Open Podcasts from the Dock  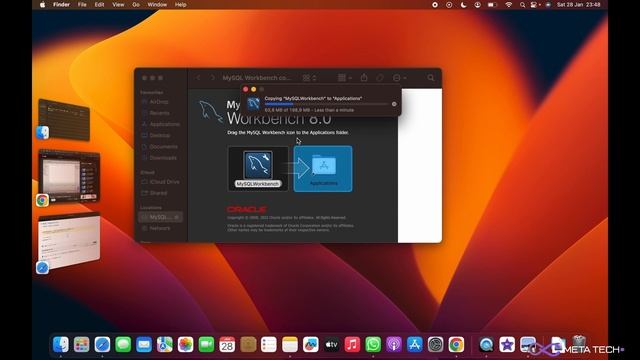394,344
